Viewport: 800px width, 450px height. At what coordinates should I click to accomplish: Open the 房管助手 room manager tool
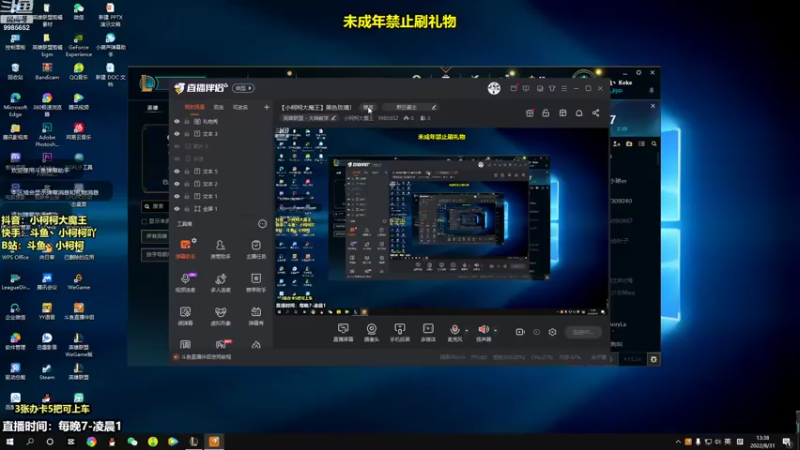tap(220, 248)
